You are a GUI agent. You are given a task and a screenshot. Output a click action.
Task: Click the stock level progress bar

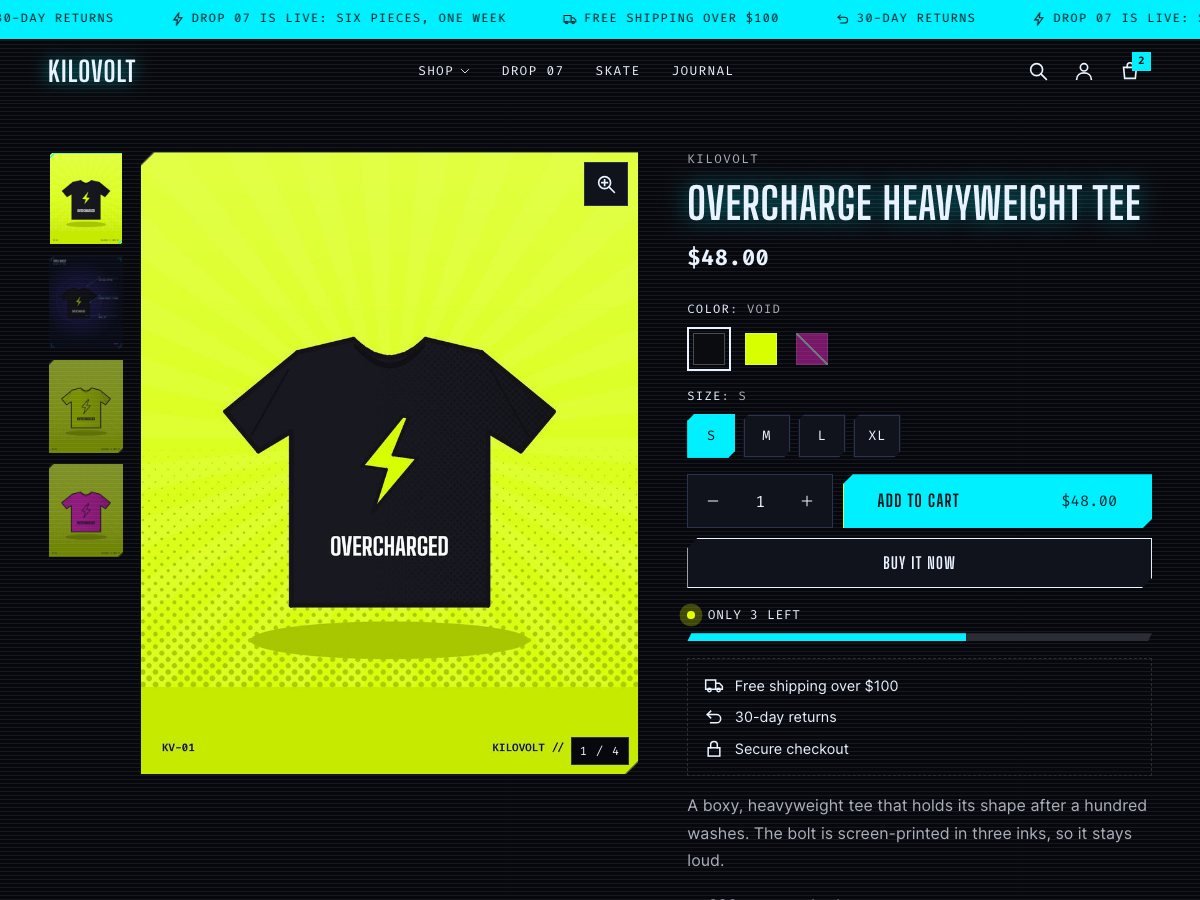pyautogui.click(x=920, y=637)
